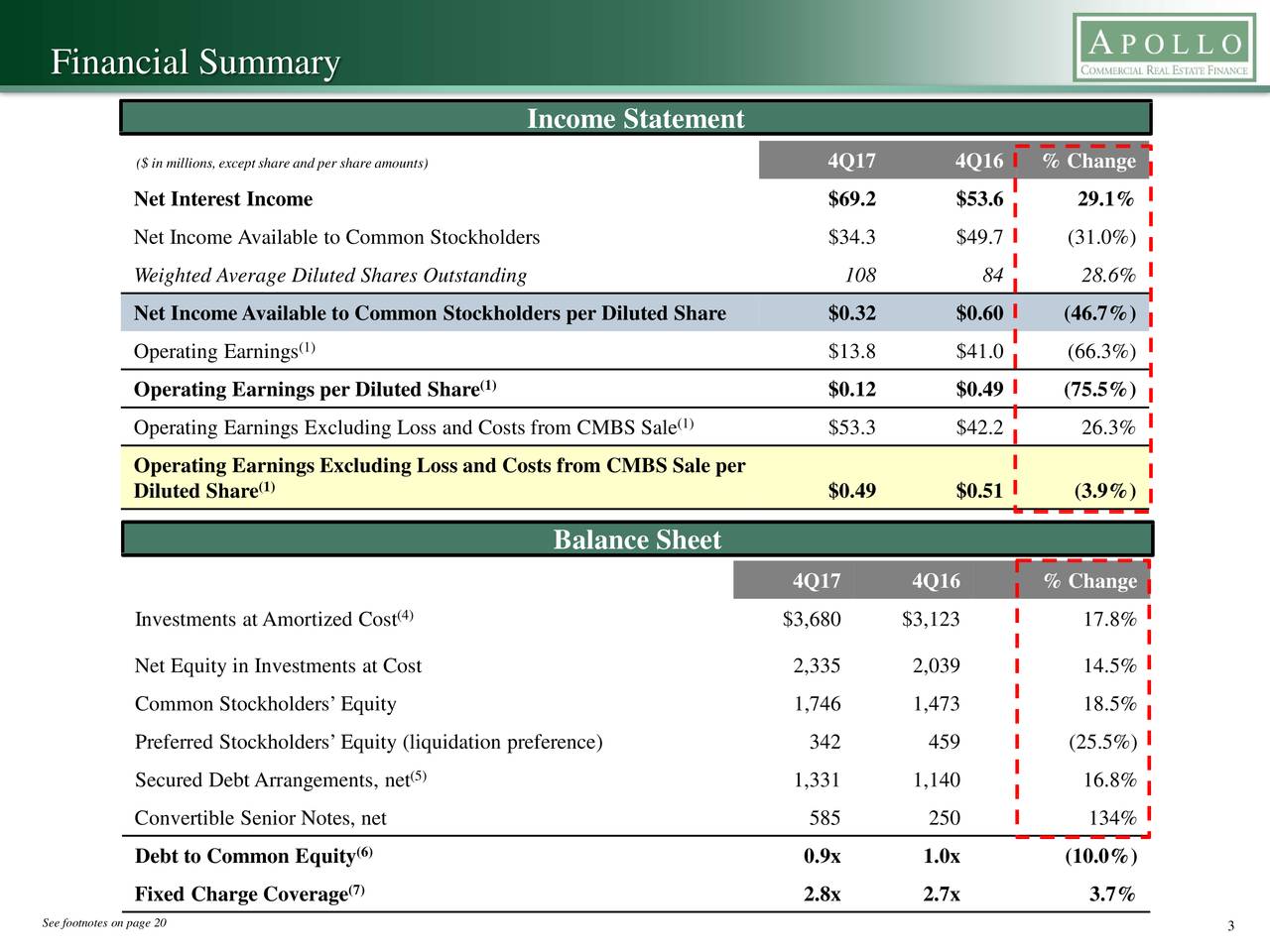This screenshot has height=952, width=1270.
Task: Select the 2.8x fixed charge coverage value
Action: [823, 894]
